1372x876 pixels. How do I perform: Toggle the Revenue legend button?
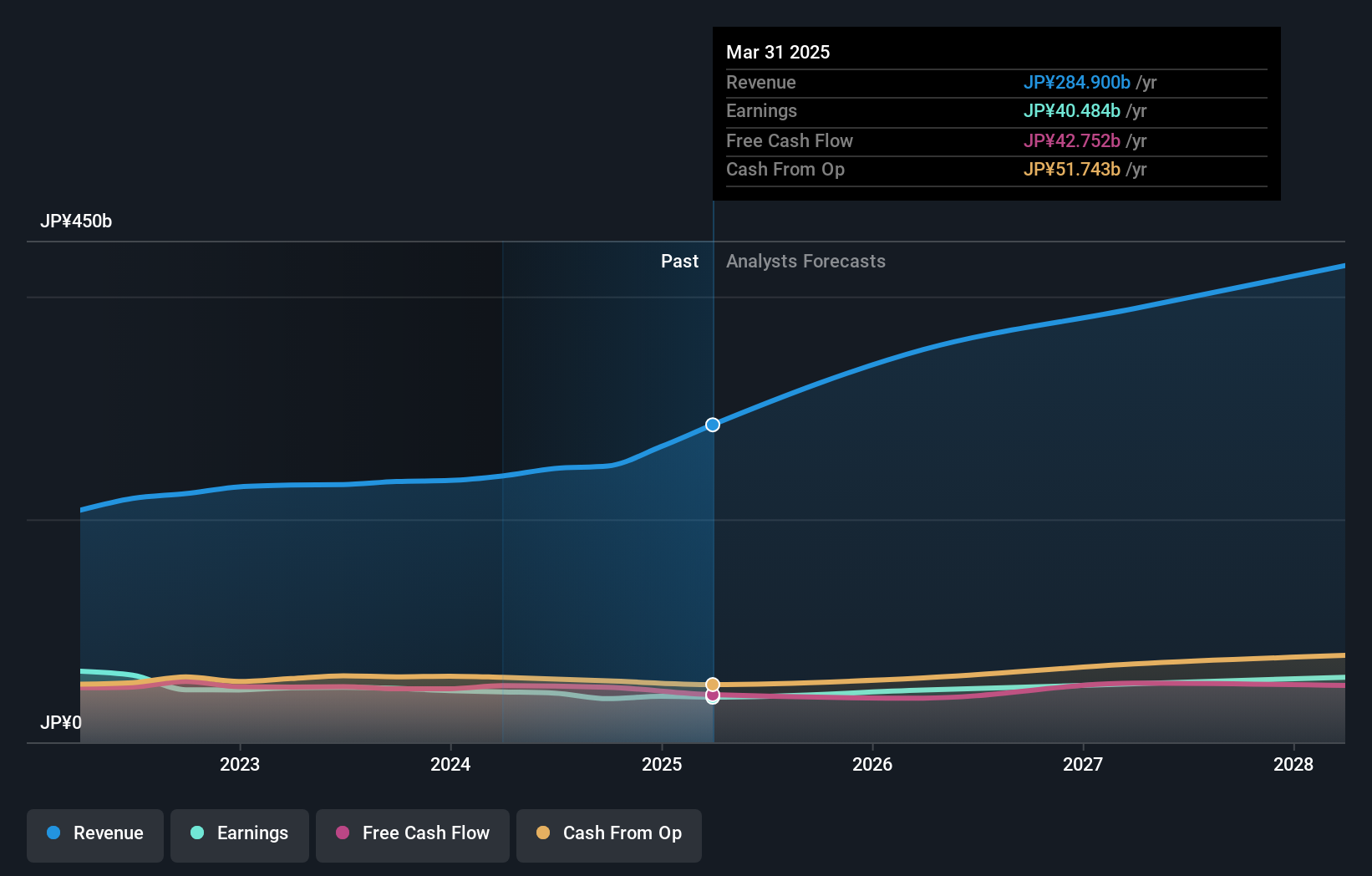(x=95, y=835)
